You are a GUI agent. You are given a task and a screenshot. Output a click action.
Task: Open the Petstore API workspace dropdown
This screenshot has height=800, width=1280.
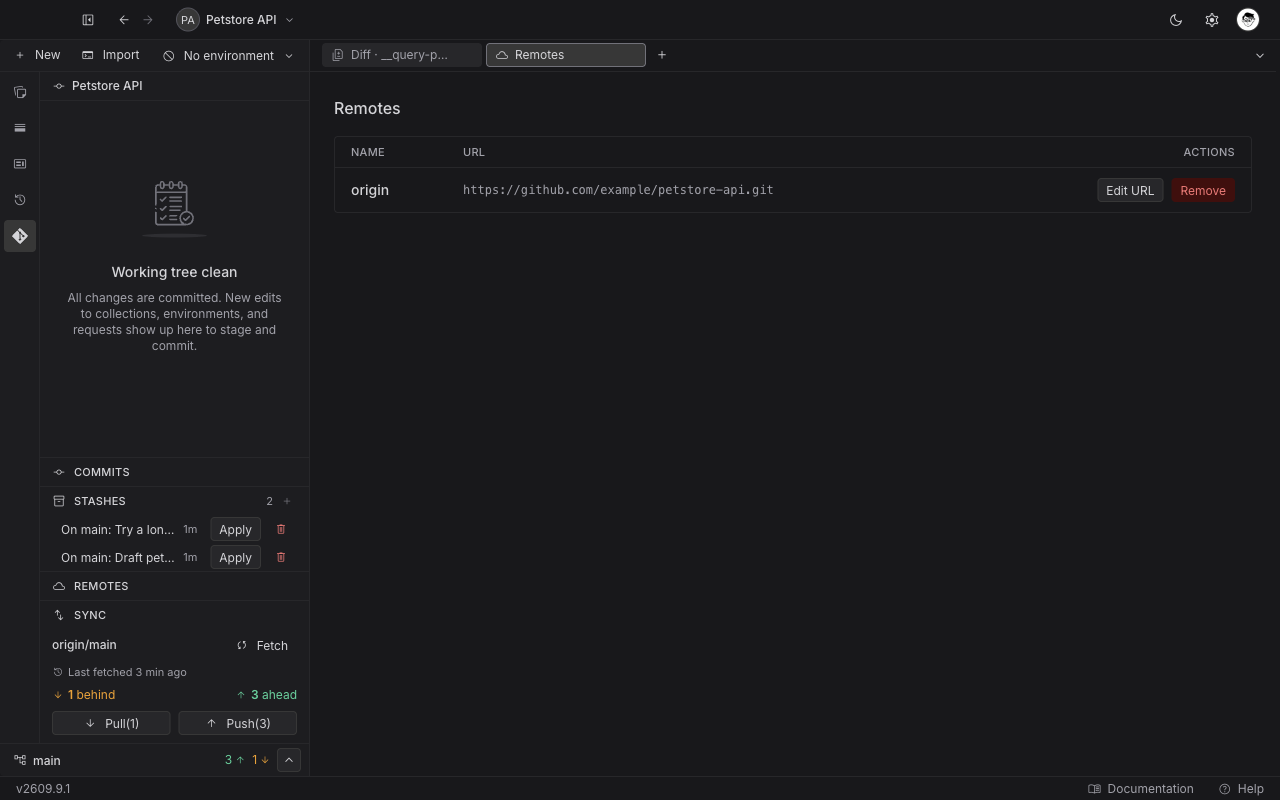(235, 20)
